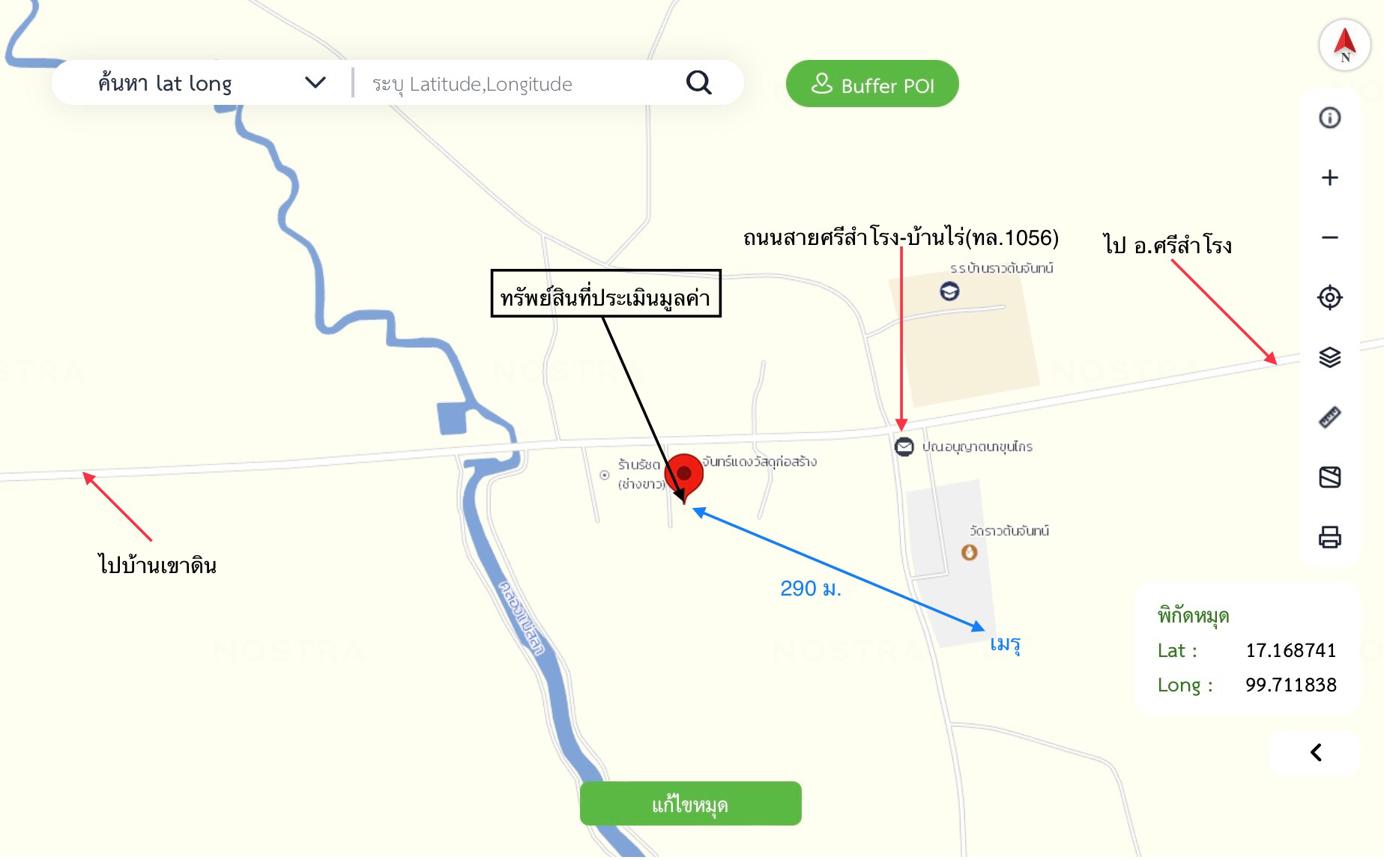
Task: Zoom in with the plus icon
Action: pos(1329,178)
